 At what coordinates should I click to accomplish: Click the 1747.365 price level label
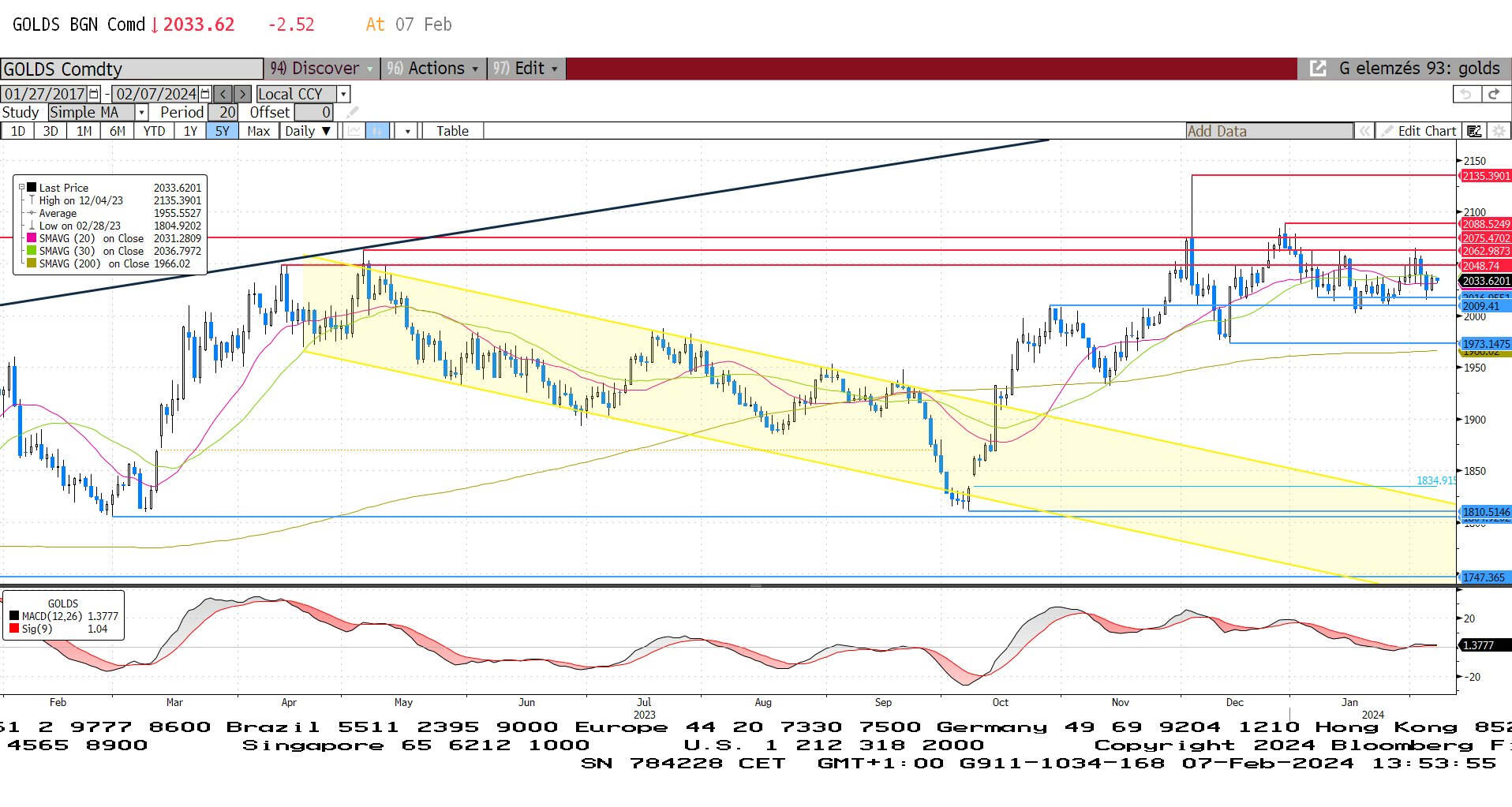(x=1486, y=577)
